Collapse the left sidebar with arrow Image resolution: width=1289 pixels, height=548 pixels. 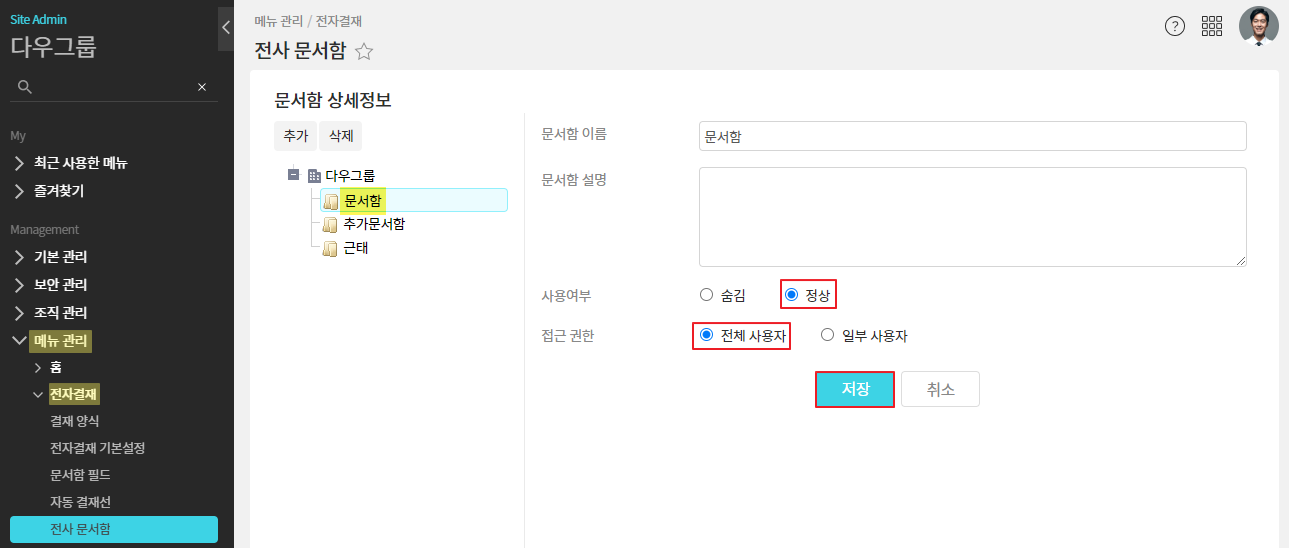tap(226, 28)
